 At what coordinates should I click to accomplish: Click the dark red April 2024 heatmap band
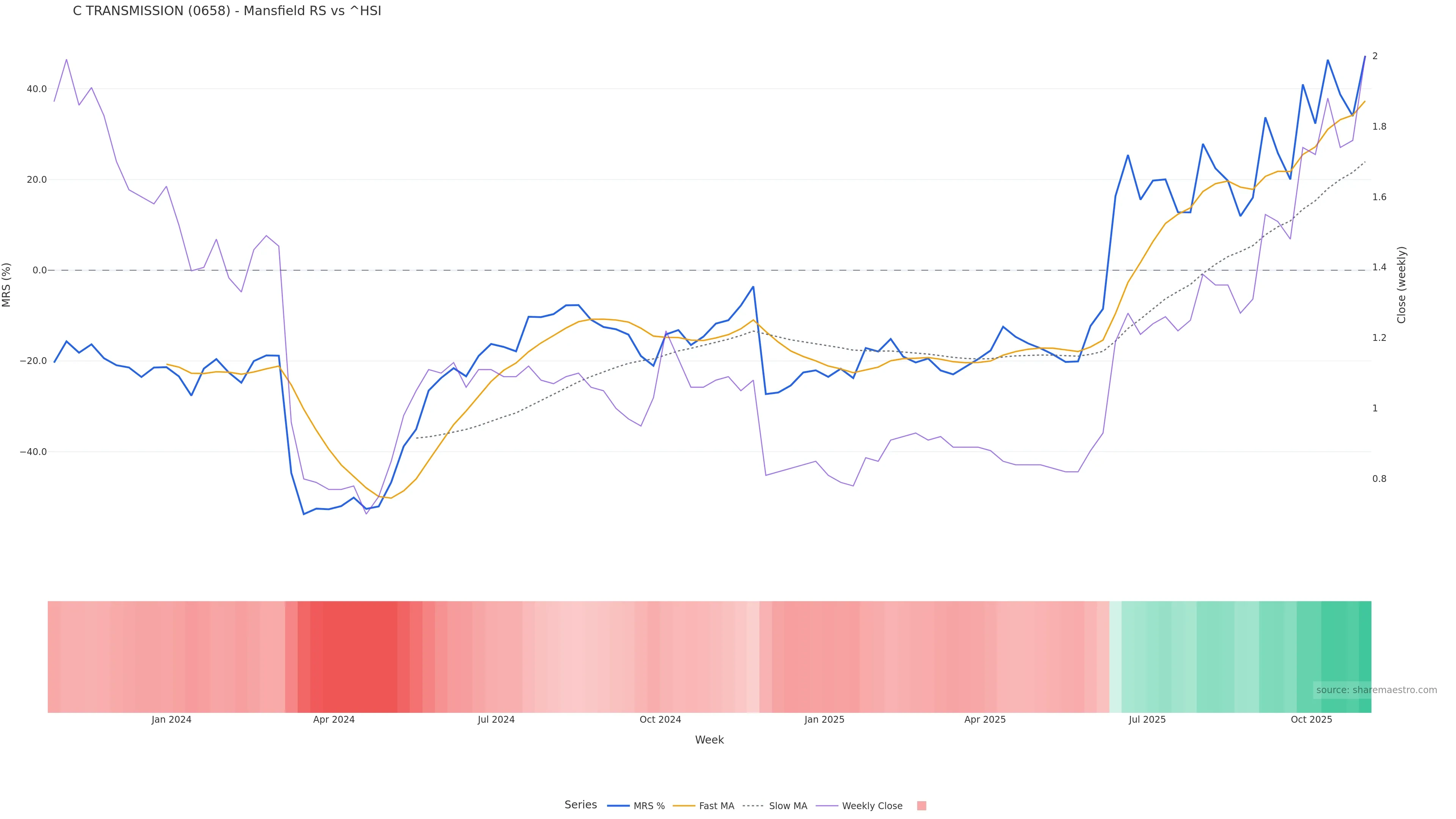[356, 656]
